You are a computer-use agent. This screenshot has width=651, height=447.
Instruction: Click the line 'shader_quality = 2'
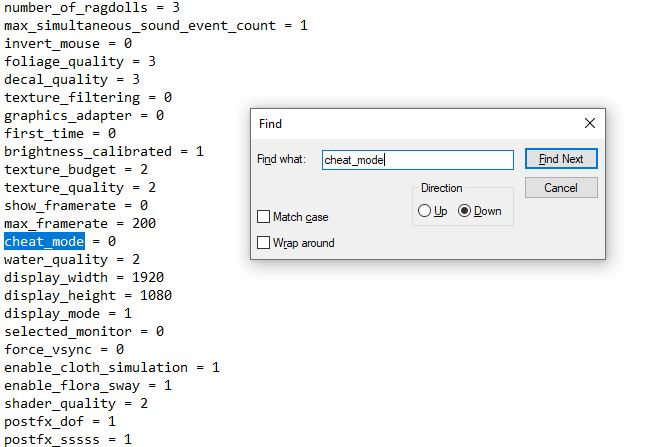[76, 403]
